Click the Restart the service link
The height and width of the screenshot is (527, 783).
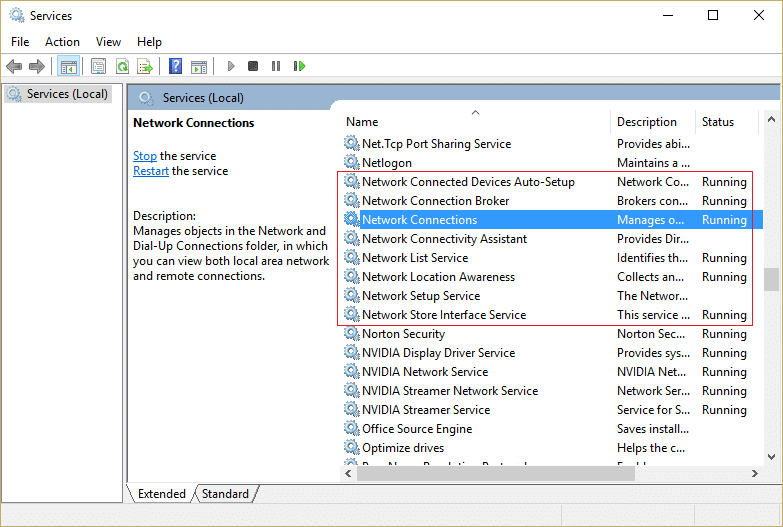pos(151,171)
